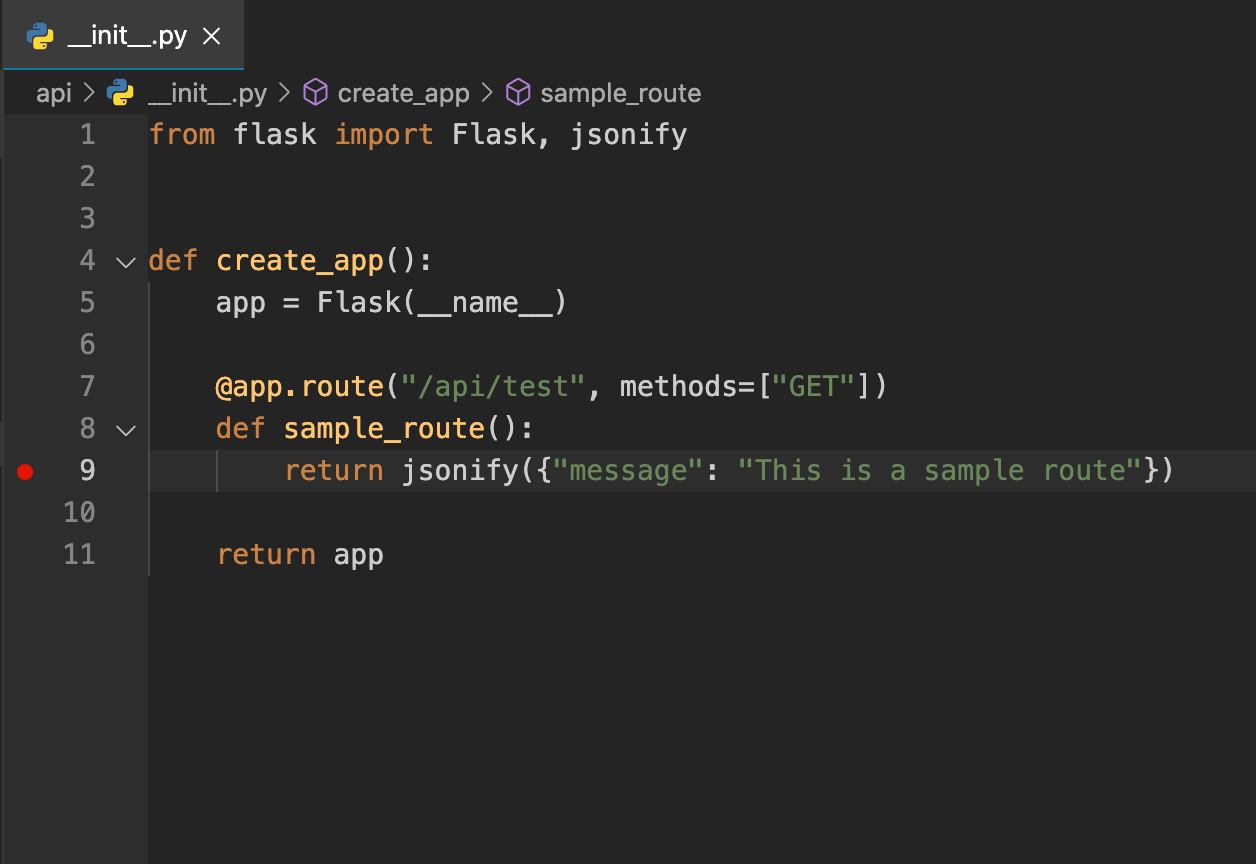Click the create_app symbol cube icon
Viewport: 1256px width, 864px height.
pyautogui.click(x=316, y=93)
